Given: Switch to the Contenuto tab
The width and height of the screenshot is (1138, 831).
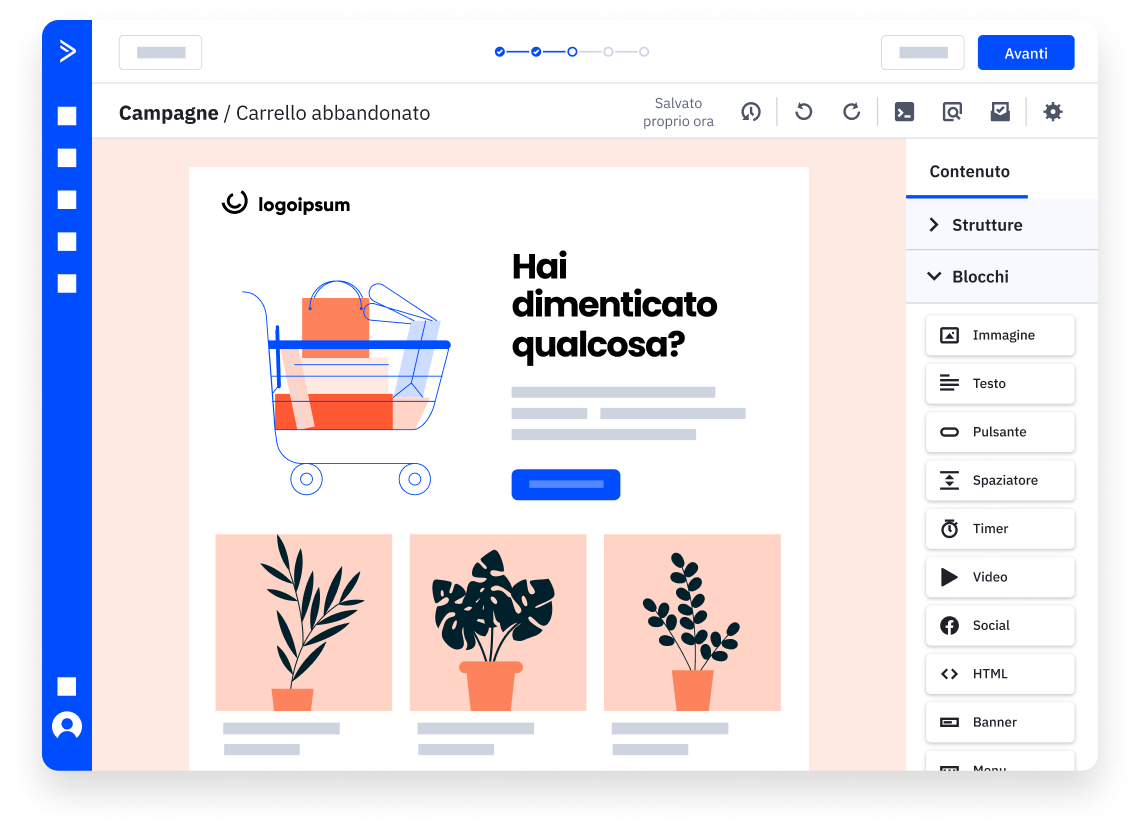Looking at the screenshot, I should tap(969, 172).
